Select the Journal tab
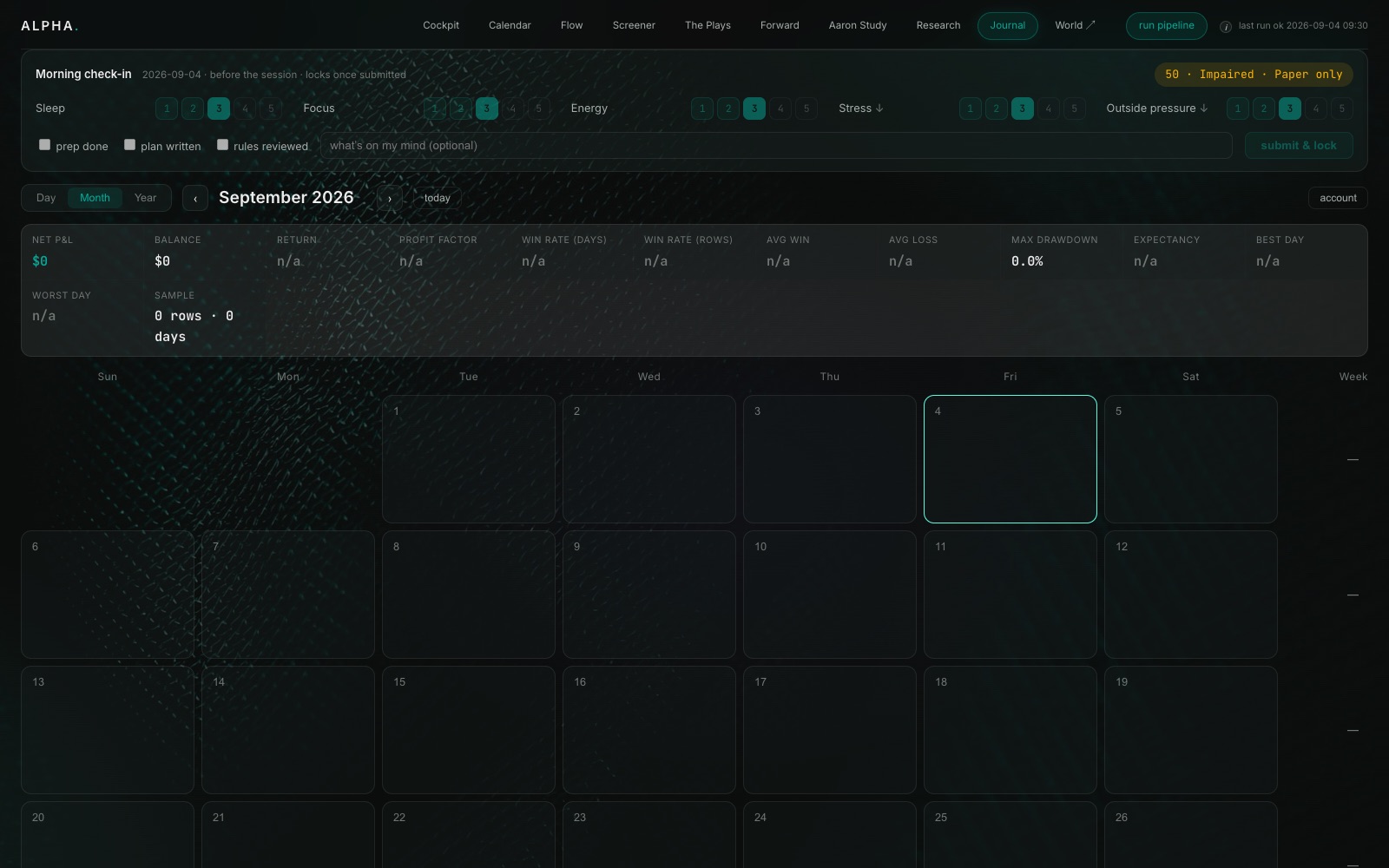The width and height of the screenshot is (1389, 868). pyautogui.click(x=1008, y=26)
